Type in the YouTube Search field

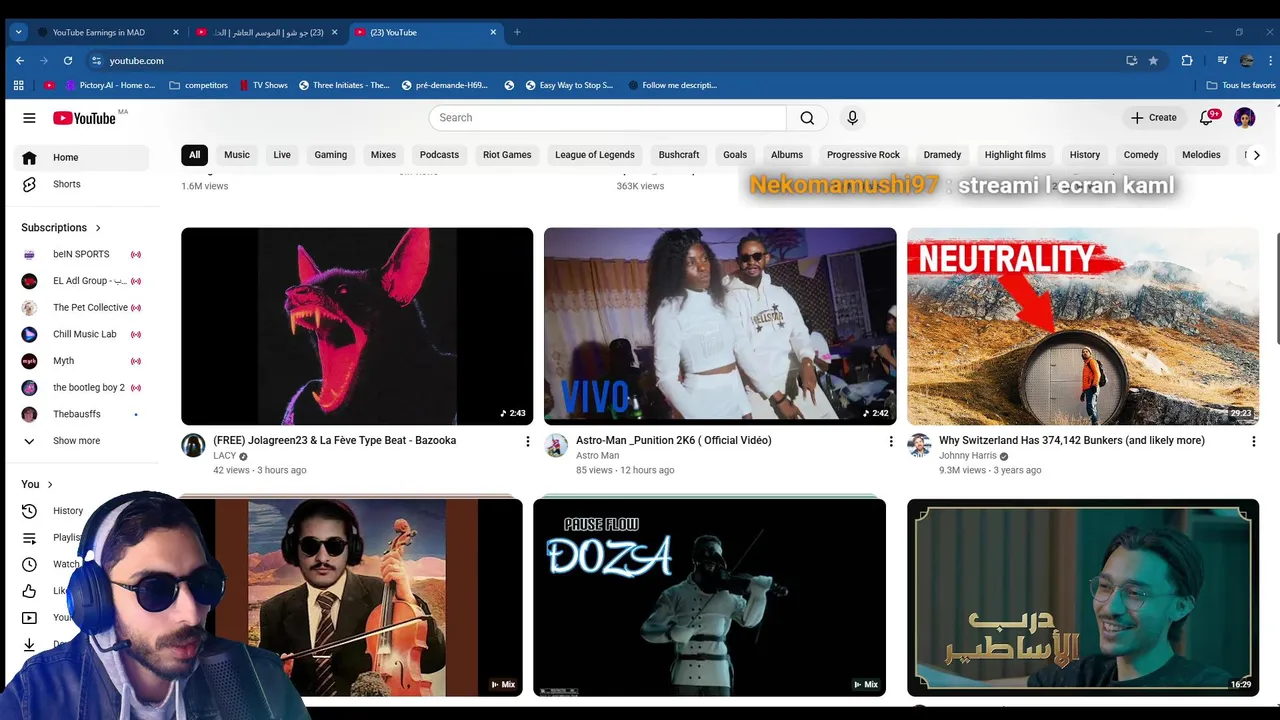point(608,118)
